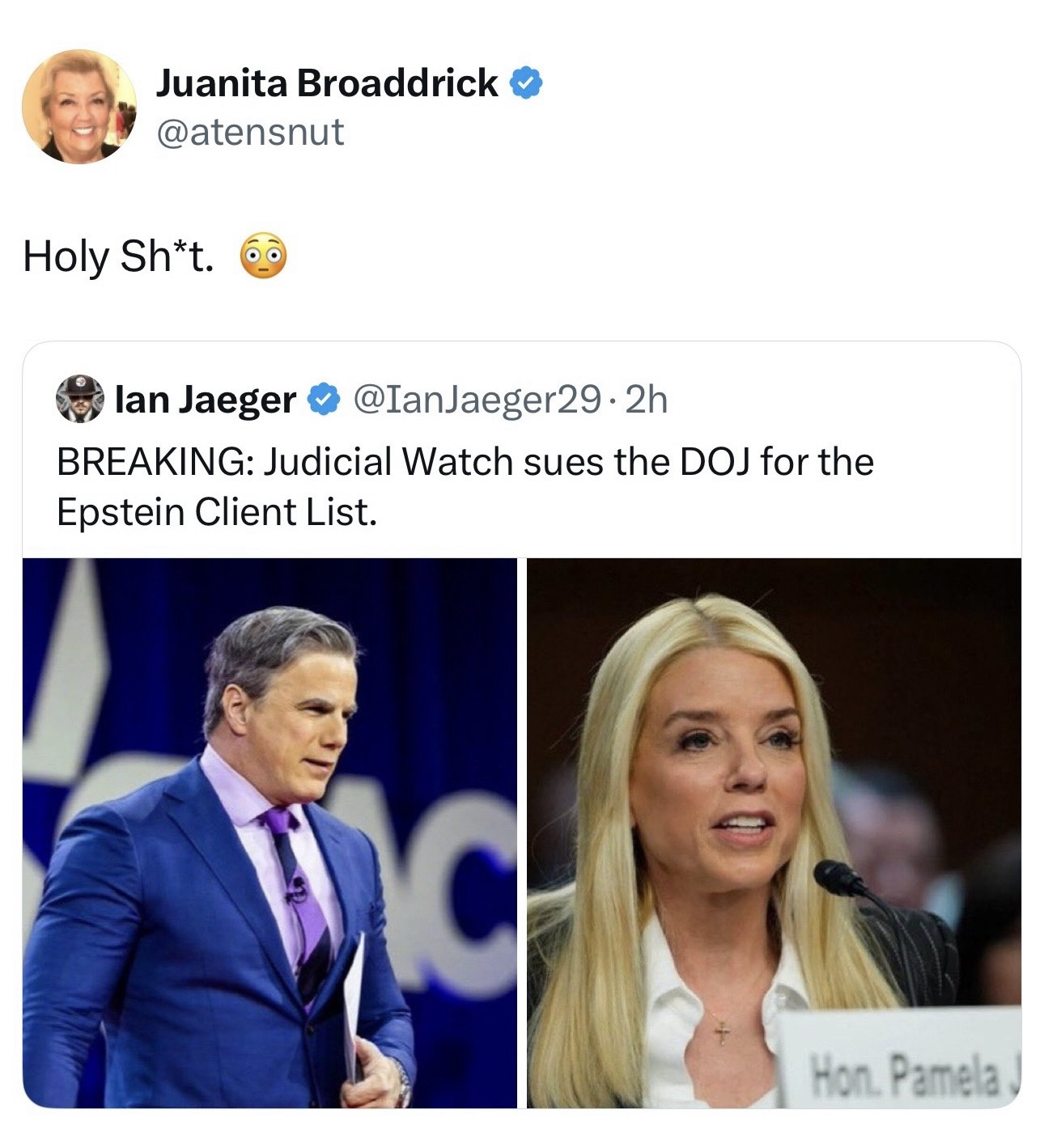Click the 2h timestamp on quoted tweet

tap(647, 399)
